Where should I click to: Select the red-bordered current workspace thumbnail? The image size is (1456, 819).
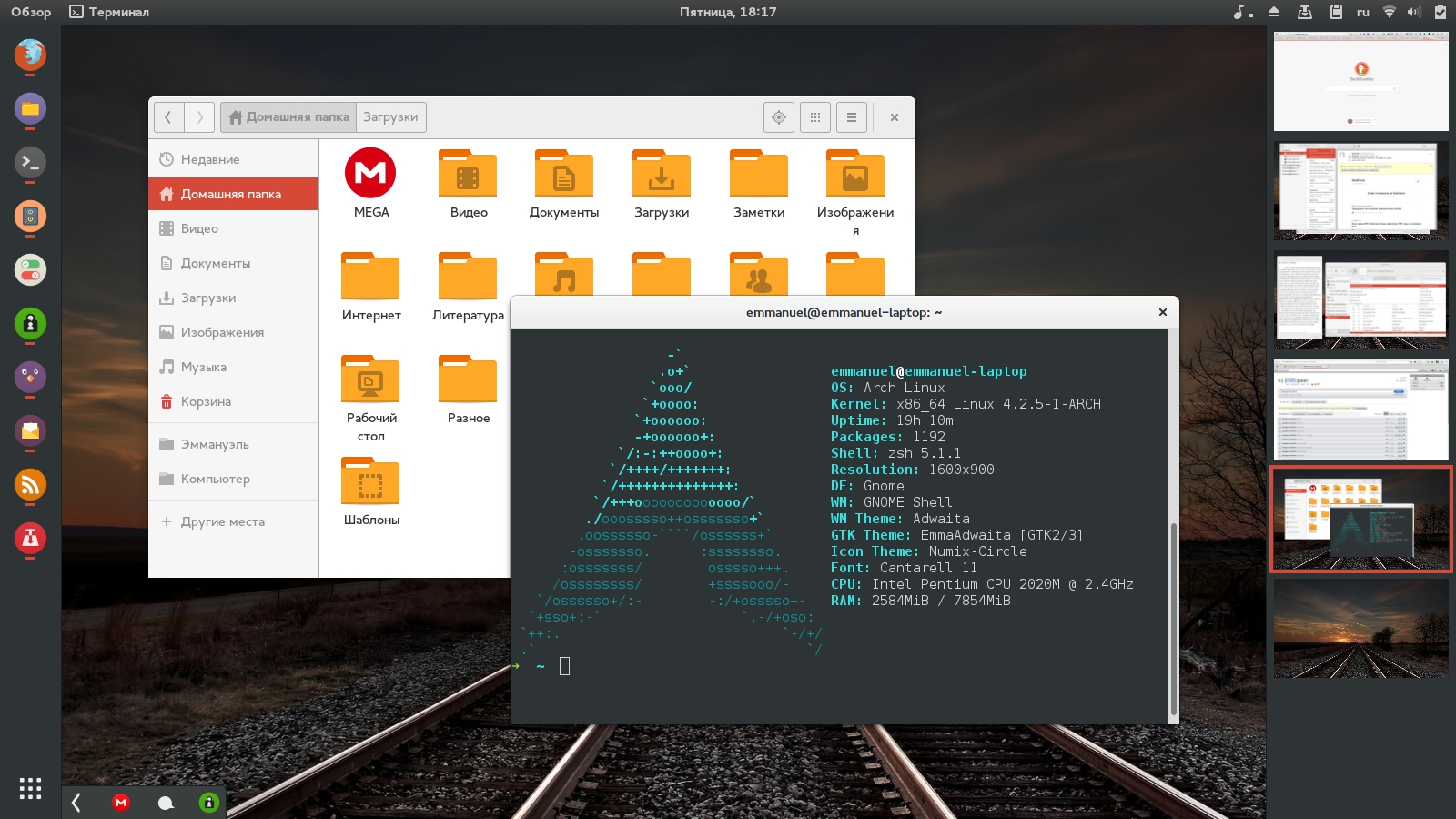[1360, 519]
